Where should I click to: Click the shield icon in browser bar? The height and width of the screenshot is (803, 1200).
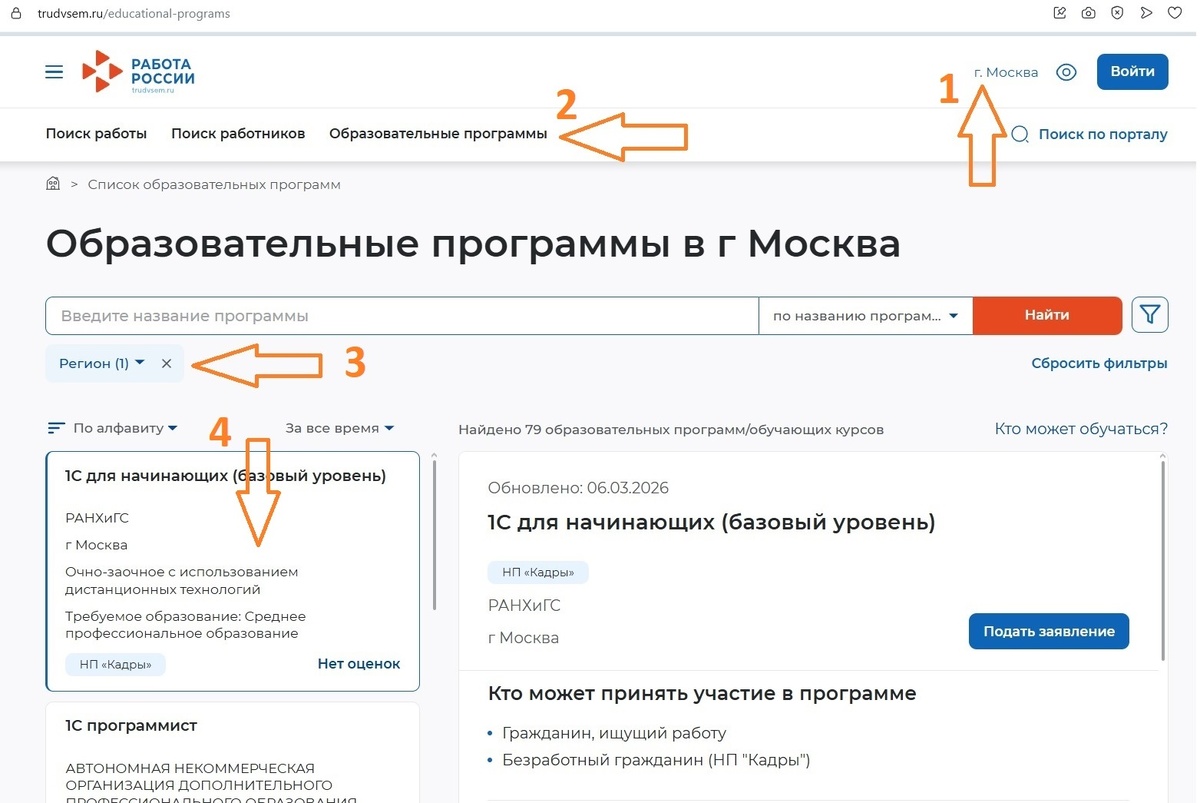(x=1117, y=13)
